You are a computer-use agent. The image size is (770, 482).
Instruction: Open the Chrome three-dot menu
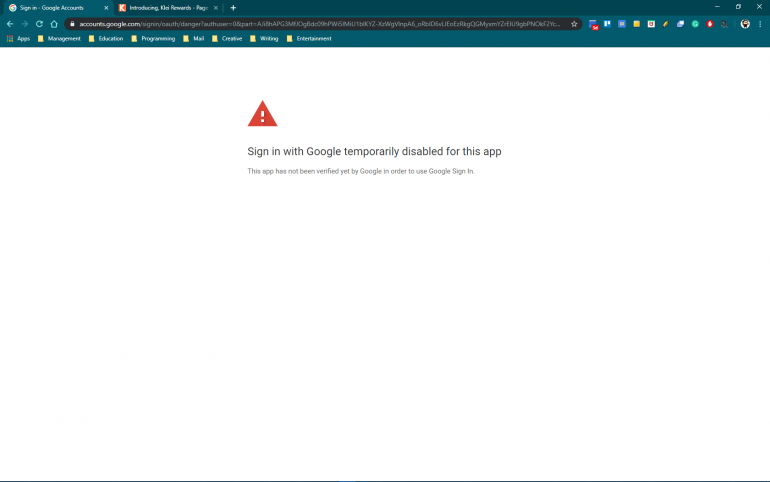(760, 24)
